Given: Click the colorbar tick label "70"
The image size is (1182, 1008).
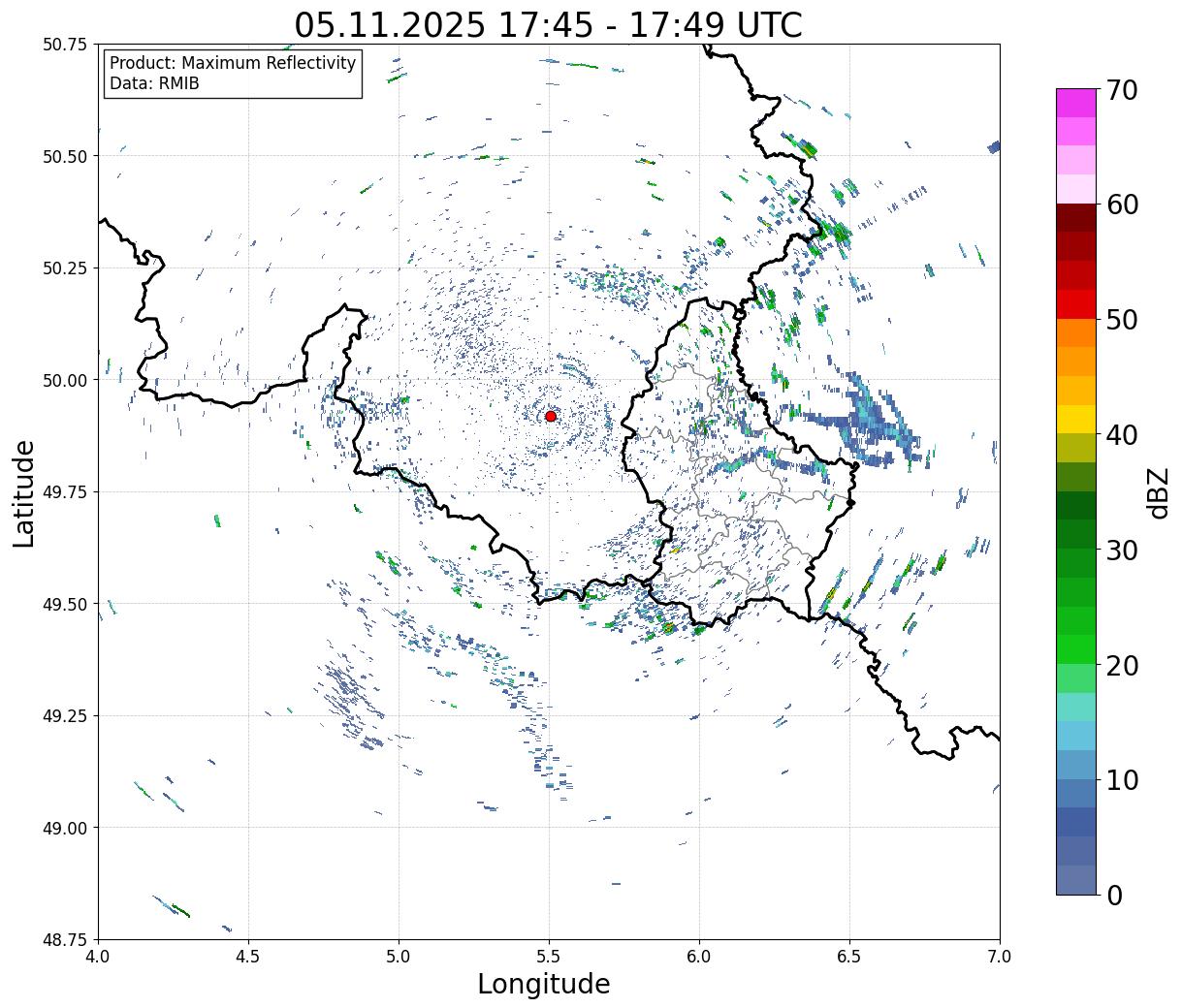Looking at the screenshot, I should (1121, 90).
